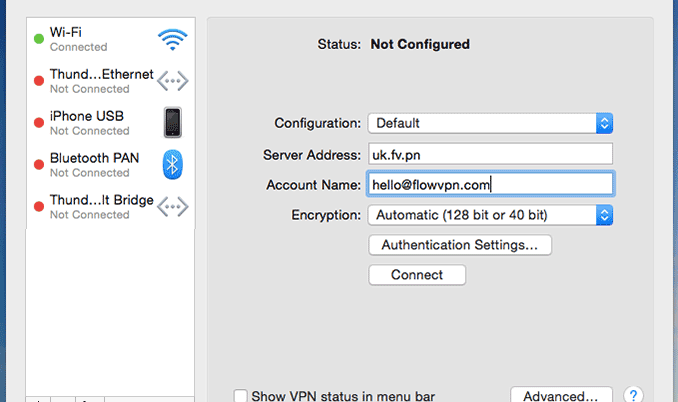Click the Wi-Fi signal icon
The width and height of the screenshot is (678, 402).
point(172,40)
